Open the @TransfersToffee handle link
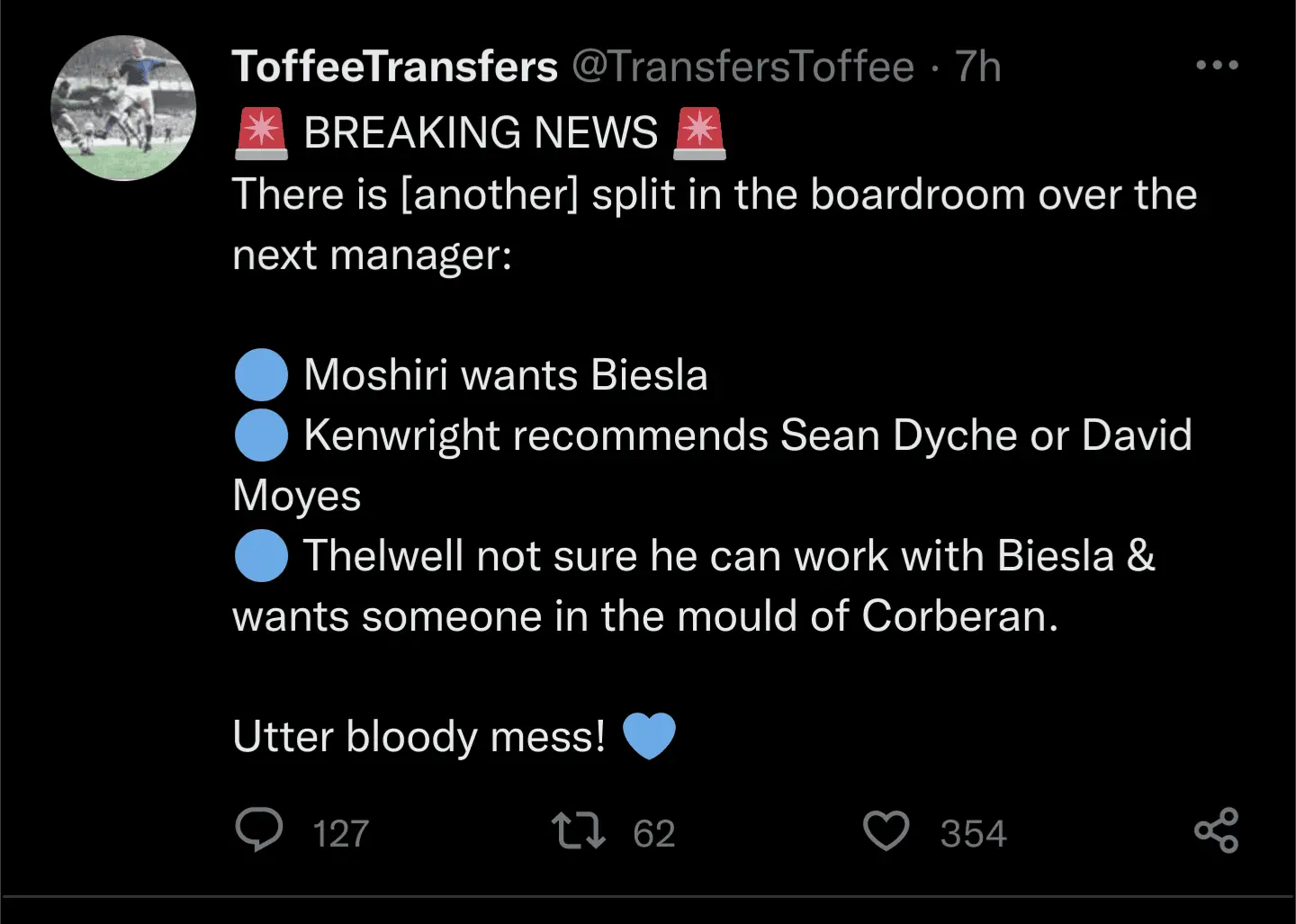This screenshot has height=924, width=1296. (x=742, y=67)
